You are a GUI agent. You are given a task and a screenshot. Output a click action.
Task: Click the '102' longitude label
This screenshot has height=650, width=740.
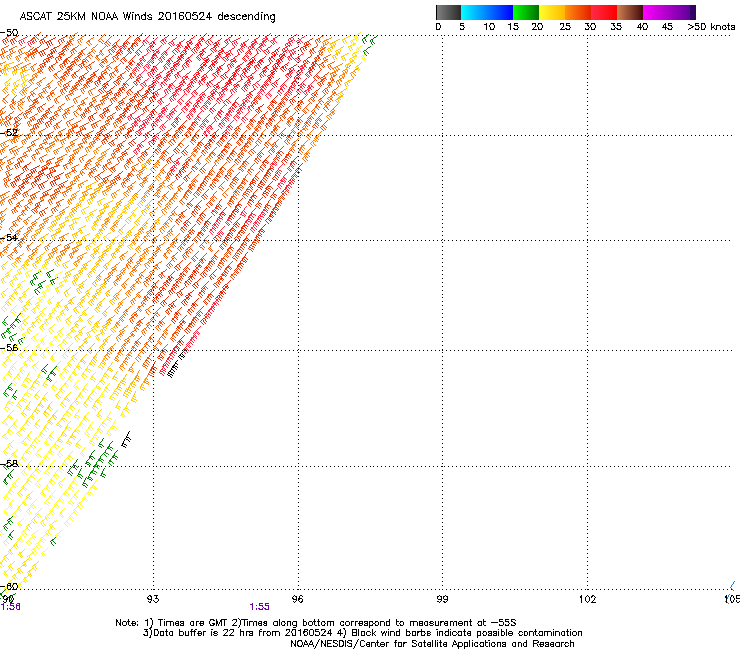point(587,599)
